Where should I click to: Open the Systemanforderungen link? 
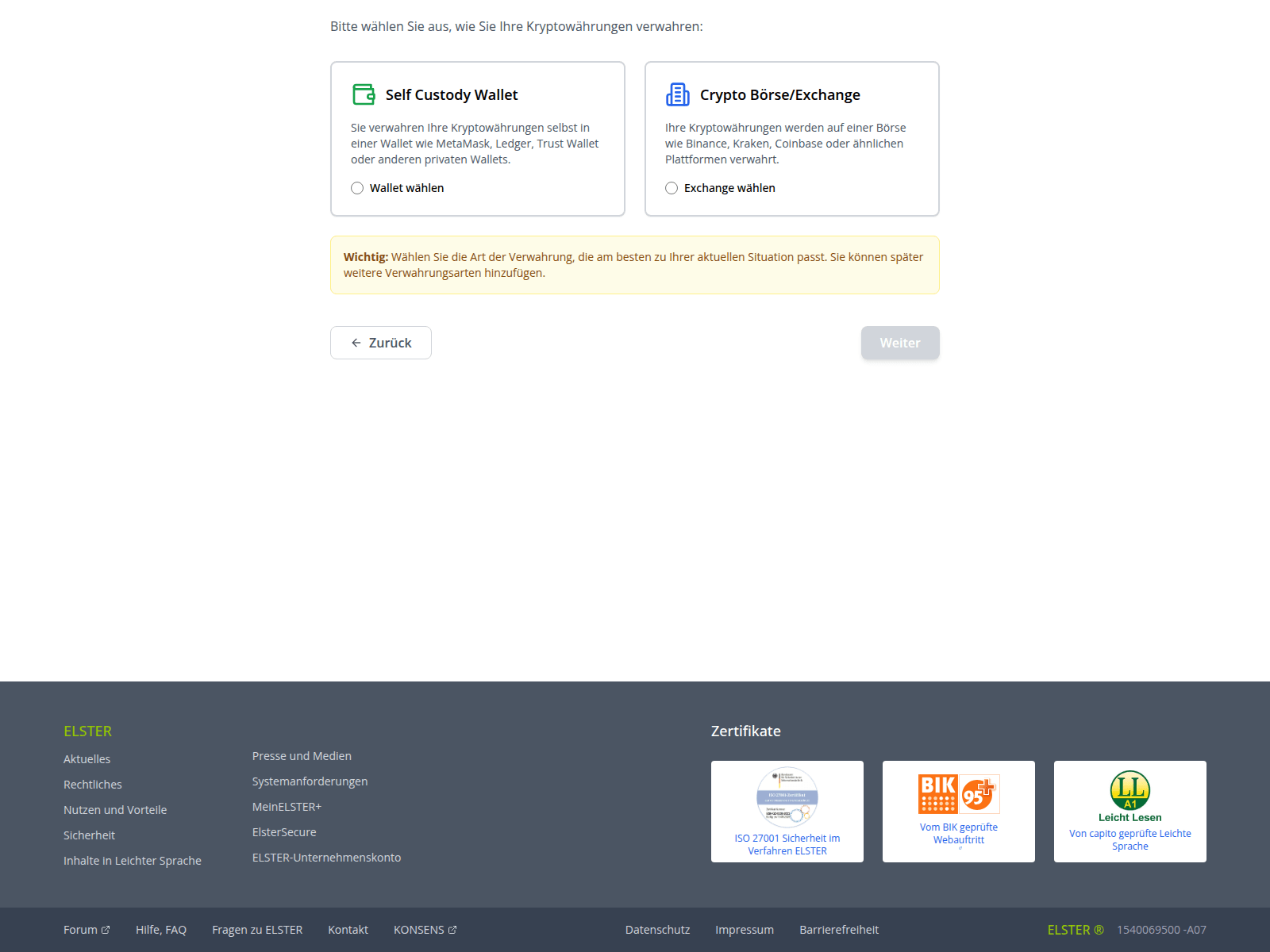point(310,781)
